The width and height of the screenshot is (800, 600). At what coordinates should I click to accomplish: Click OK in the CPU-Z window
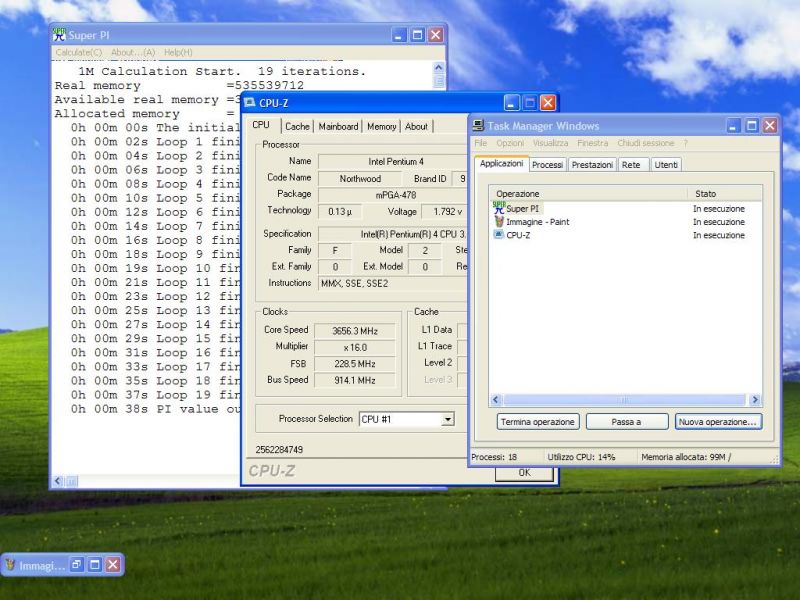524,473
